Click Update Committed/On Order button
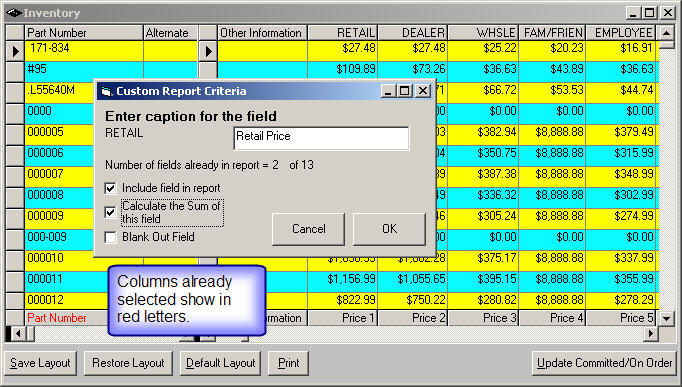The height and width of the screenshot is (387, 682). (604, 363)
